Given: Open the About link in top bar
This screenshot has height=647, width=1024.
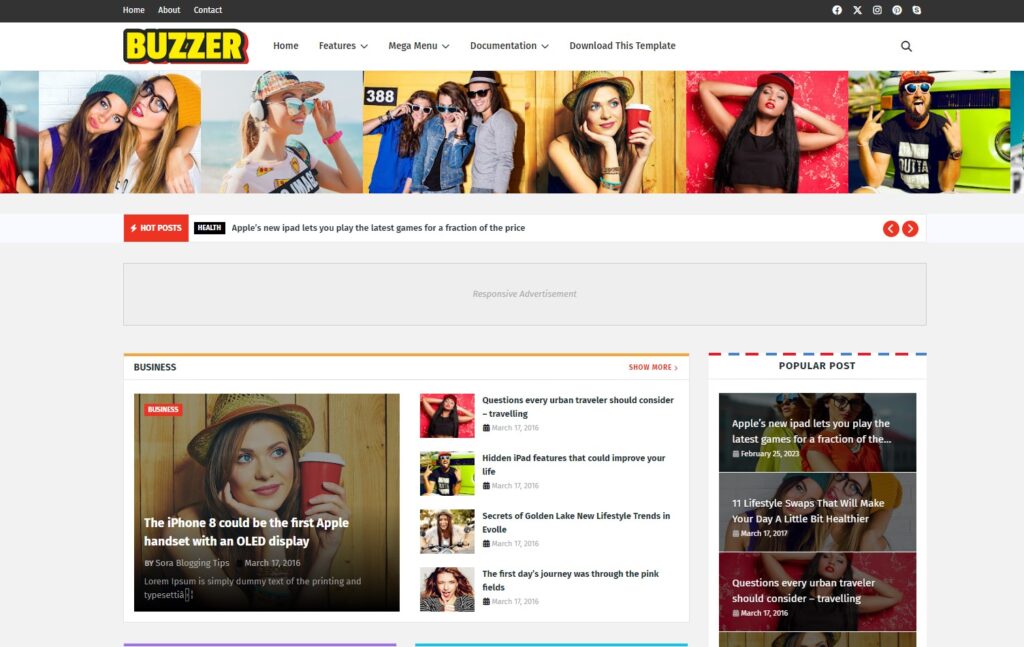Looking at the screenshot, I should pyautogui.click(x=169, y=10).
